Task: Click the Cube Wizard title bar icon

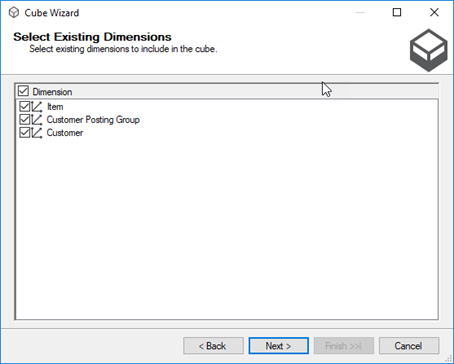Action: tap(14, 13)
